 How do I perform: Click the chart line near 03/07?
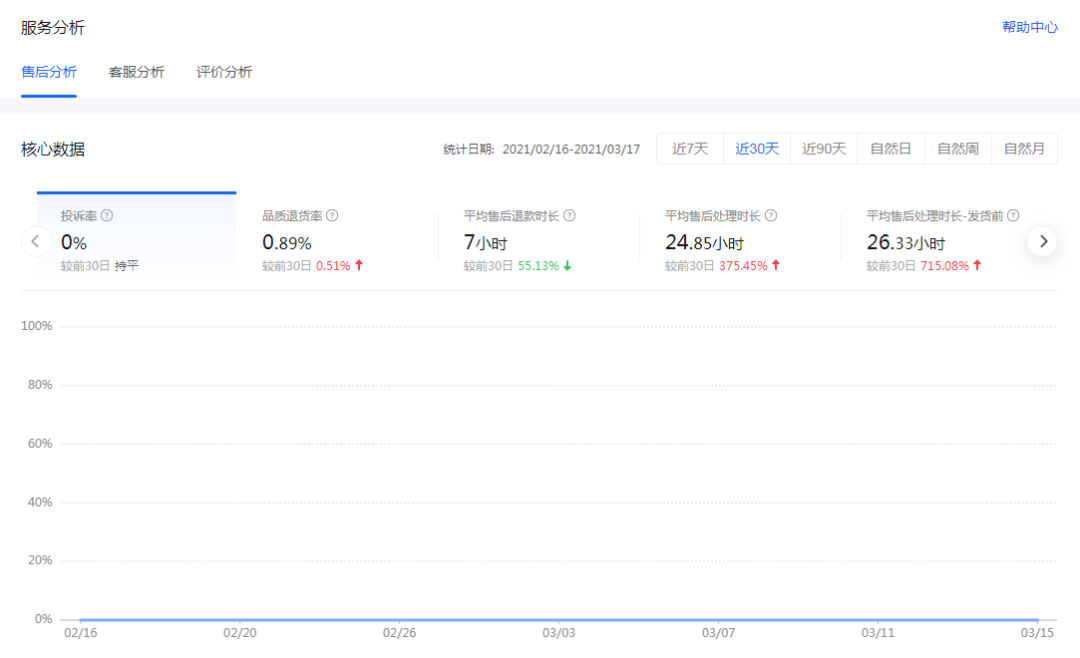point(720,617)
